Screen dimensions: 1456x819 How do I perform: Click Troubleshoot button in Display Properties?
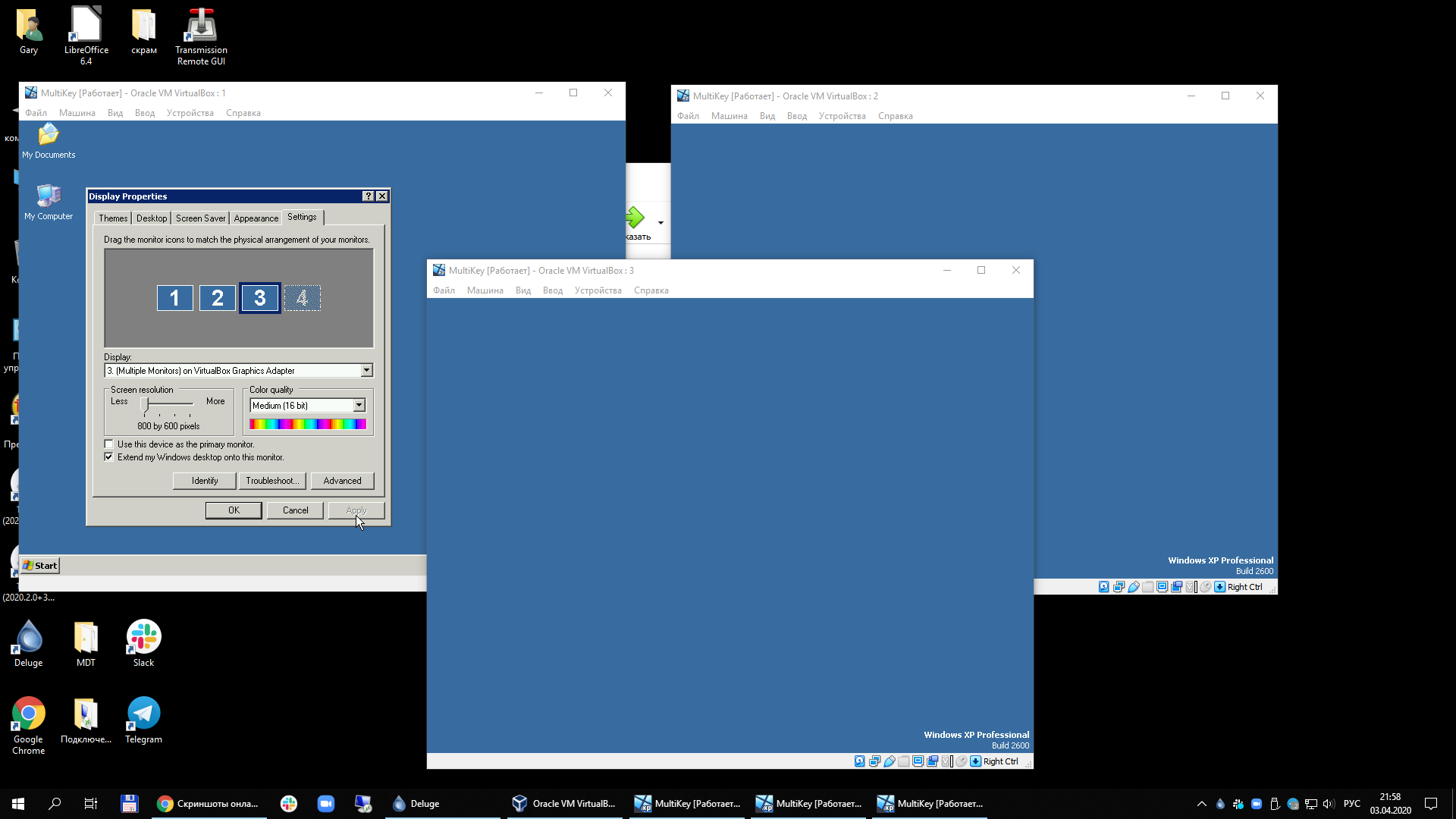click(x=273, y=481)
